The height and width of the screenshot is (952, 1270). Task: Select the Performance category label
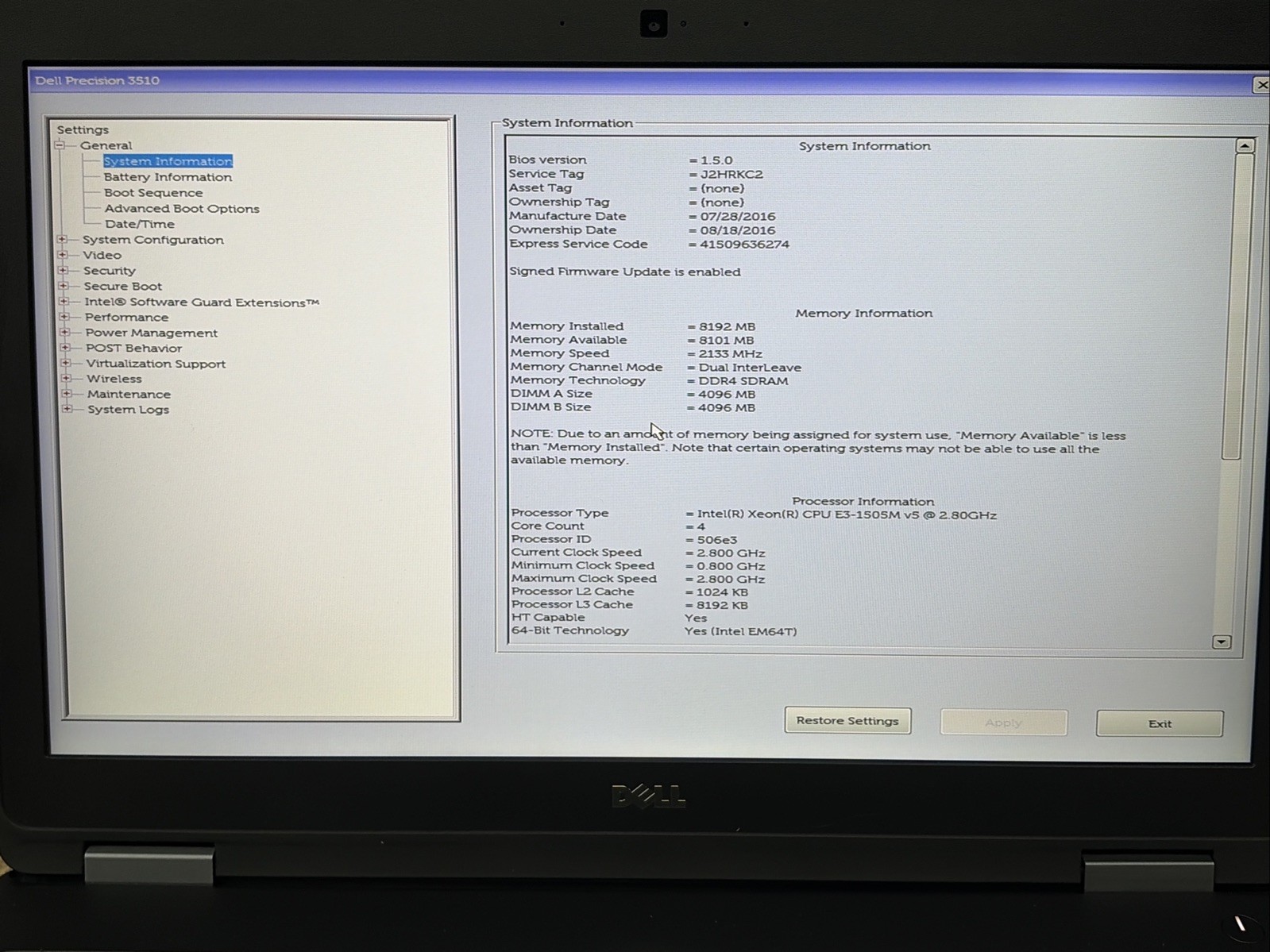tap(127, 317)
